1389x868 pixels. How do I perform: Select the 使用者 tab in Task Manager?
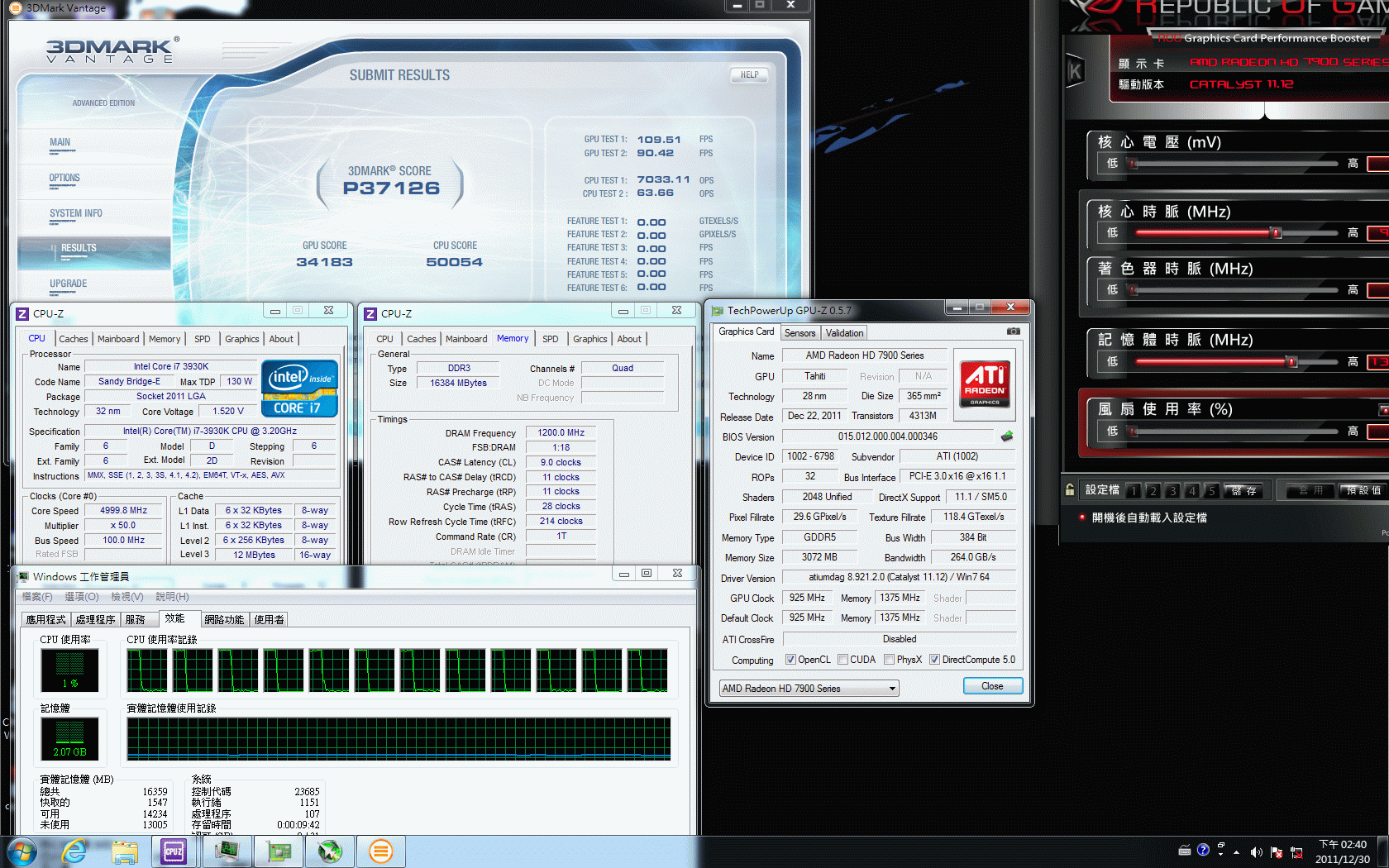point(269,619)
